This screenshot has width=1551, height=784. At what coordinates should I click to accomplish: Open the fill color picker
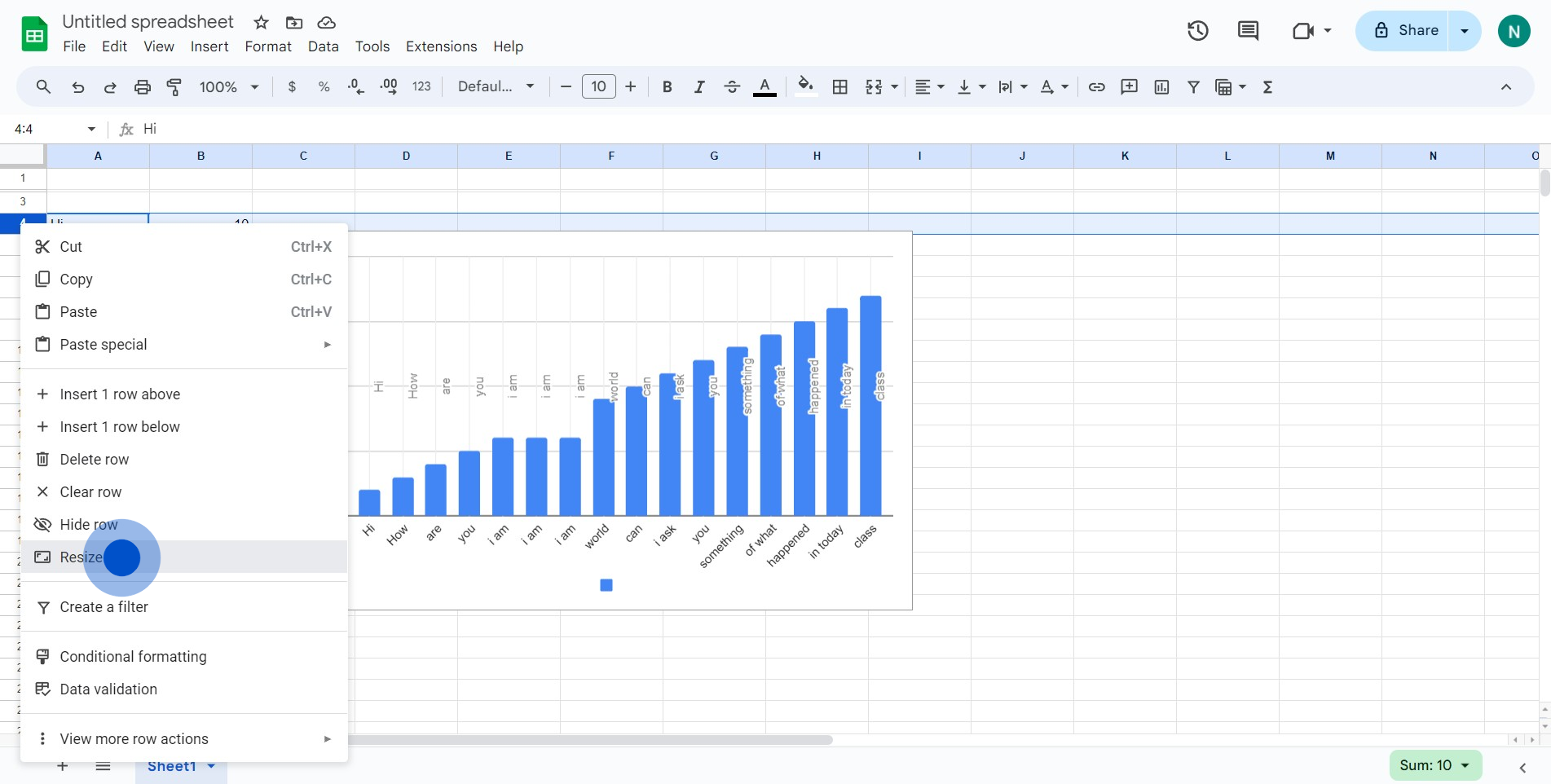(x=805, y=87)
